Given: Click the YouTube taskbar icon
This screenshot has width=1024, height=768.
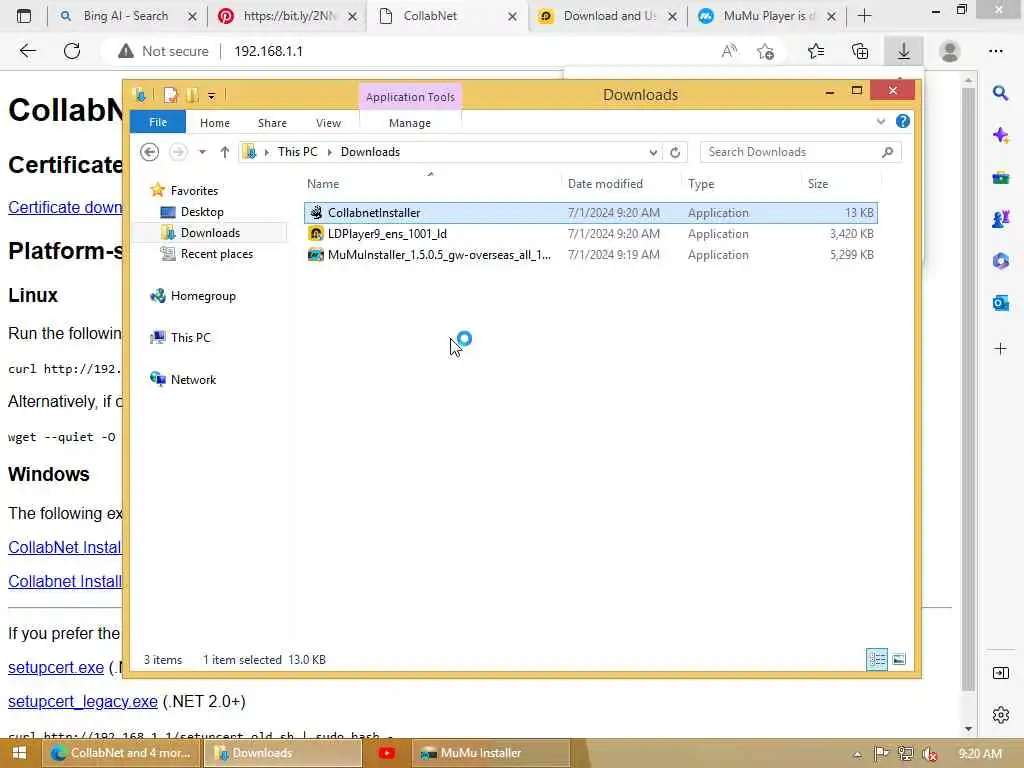Looking at the screenshot, I should point(387,753).
